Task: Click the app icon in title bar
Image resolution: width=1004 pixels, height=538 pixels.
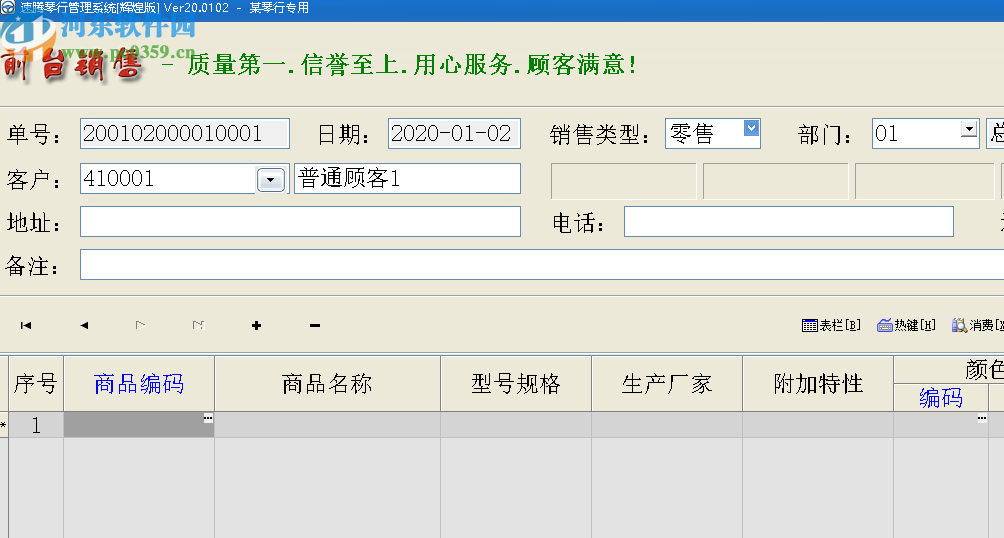Action: [8, 8]
